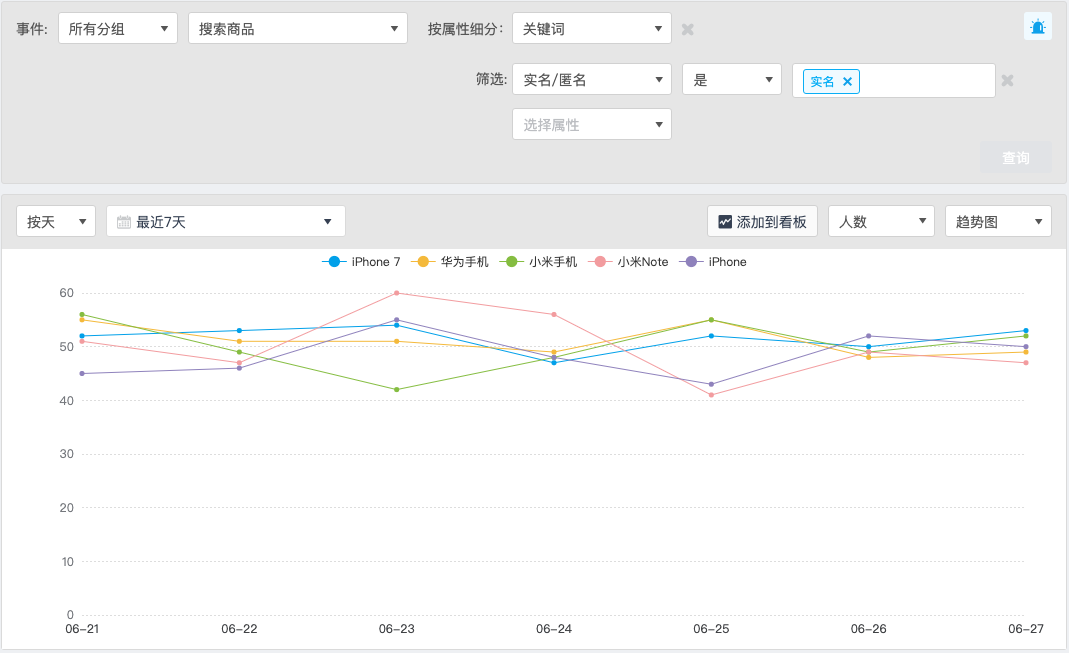Click the 筛选: label
1069x653 pixels.
click(492, 80)
